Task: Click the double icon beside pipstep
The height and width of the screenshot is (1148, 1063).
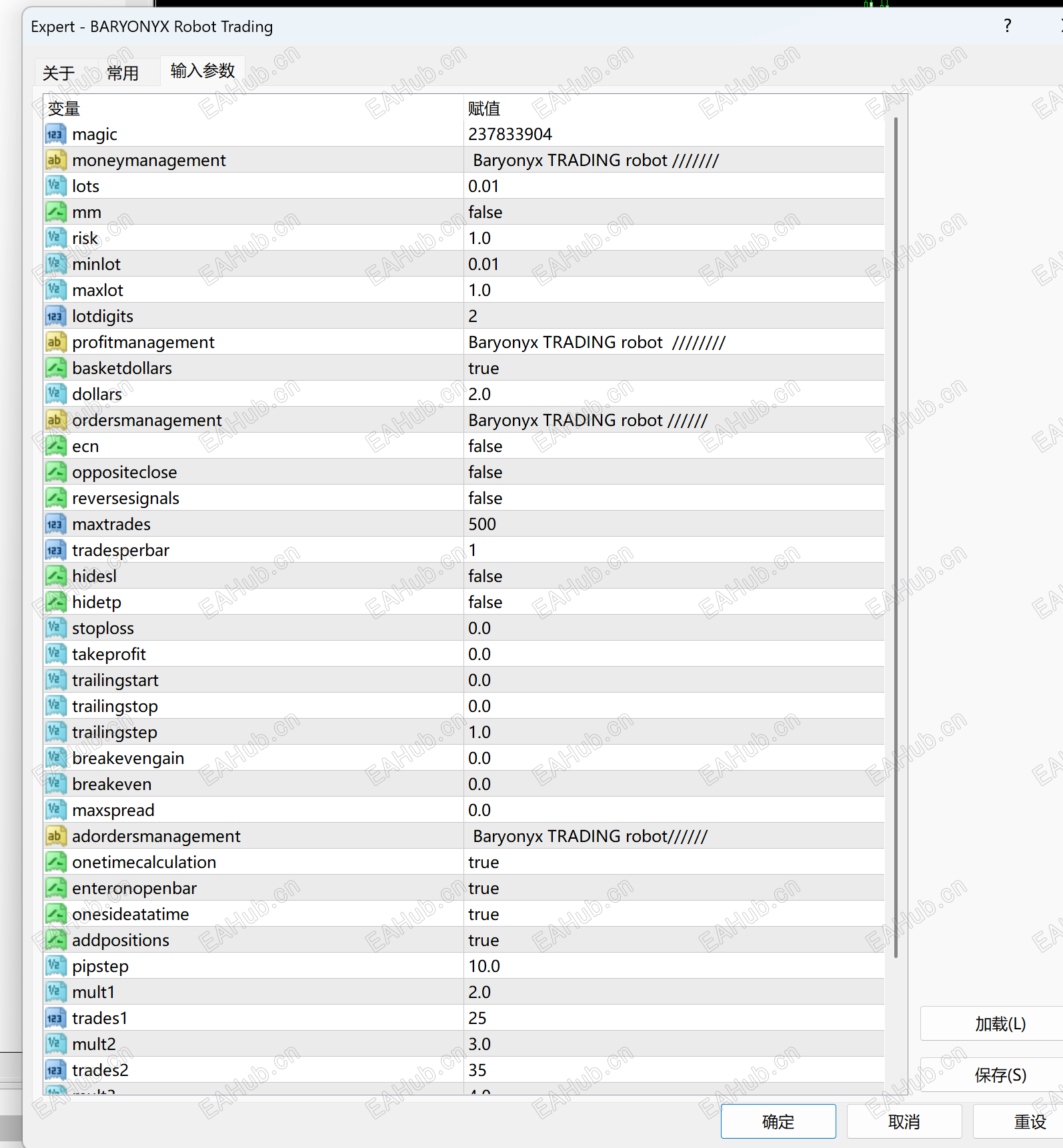Action: tap(55, 966)
